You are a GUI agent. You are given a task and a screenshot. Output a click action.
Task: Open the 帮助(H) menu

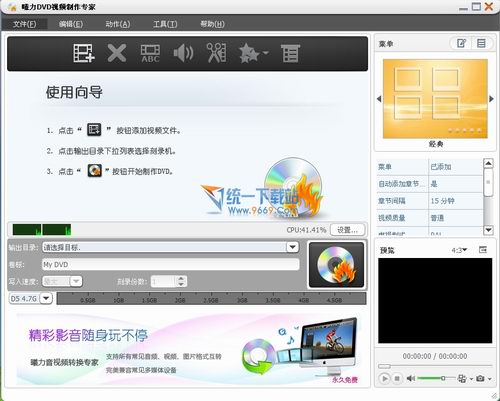click(212, 24)
